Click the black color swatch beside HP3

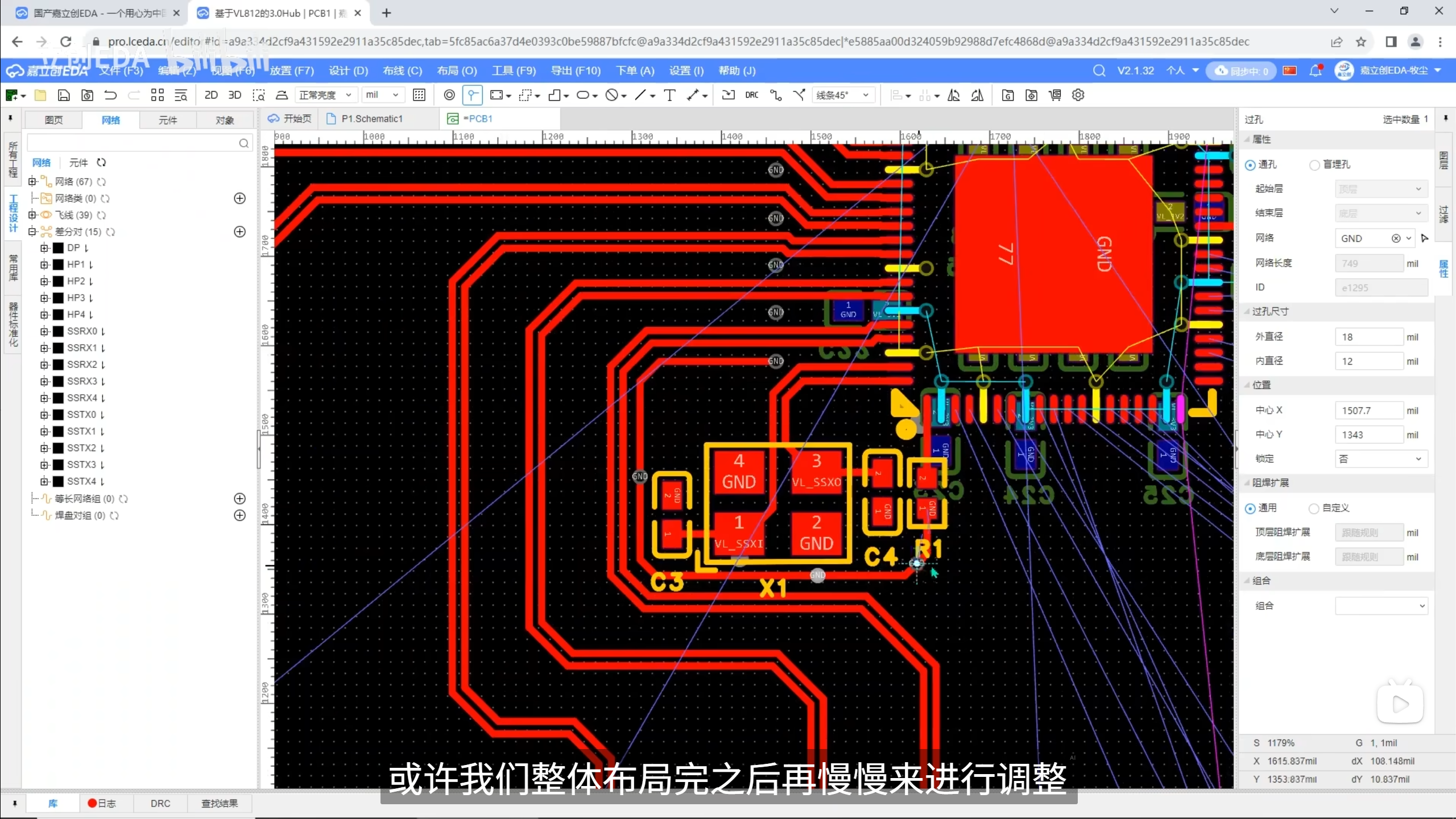point(58,298)
